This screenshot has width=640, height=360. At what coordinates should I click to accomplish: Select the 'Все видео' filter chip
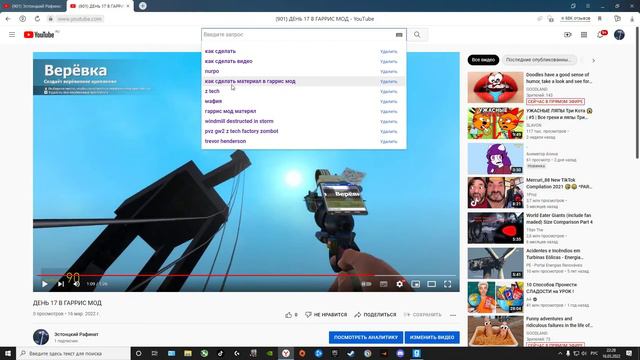click(483, 60)
